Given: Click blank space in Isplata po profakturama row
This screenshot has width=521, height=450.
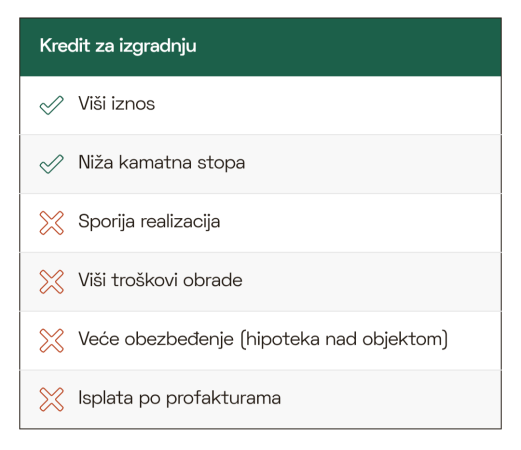Looking at the screenshot, I should point(390,399).
